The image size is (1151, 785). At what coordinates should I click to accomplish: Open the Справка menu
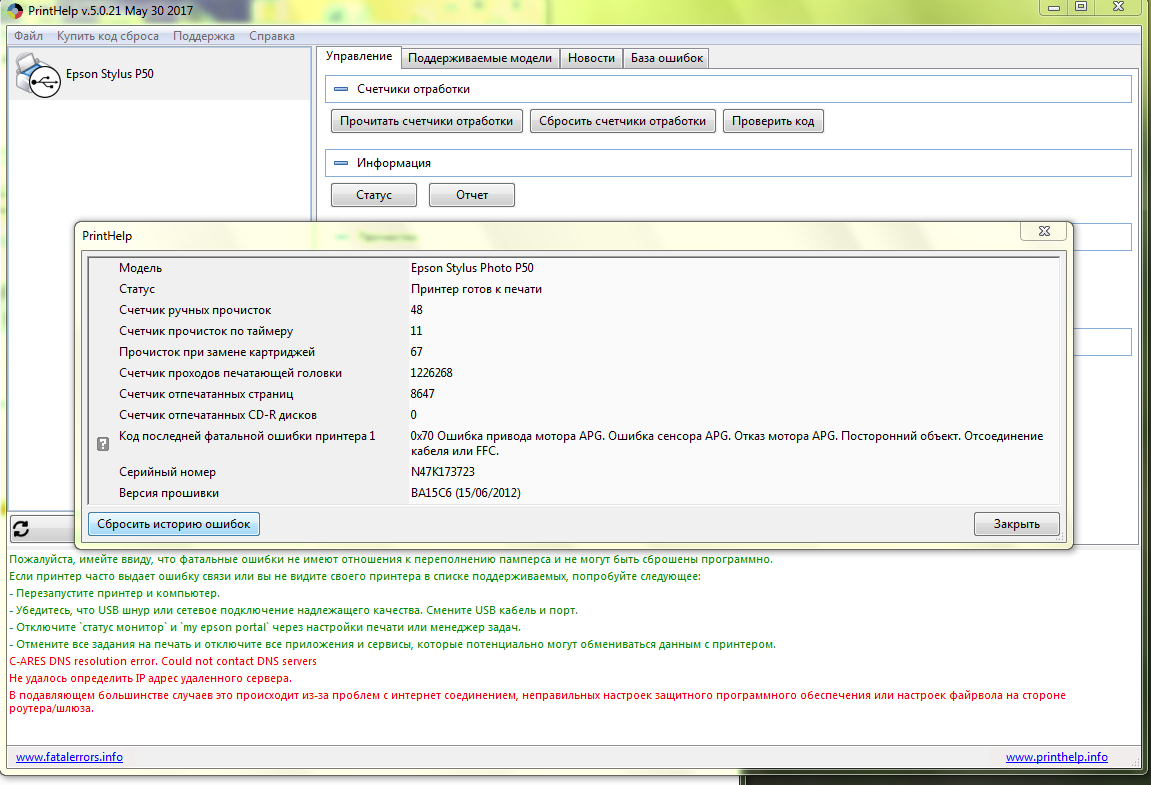[x=272, y=36]
